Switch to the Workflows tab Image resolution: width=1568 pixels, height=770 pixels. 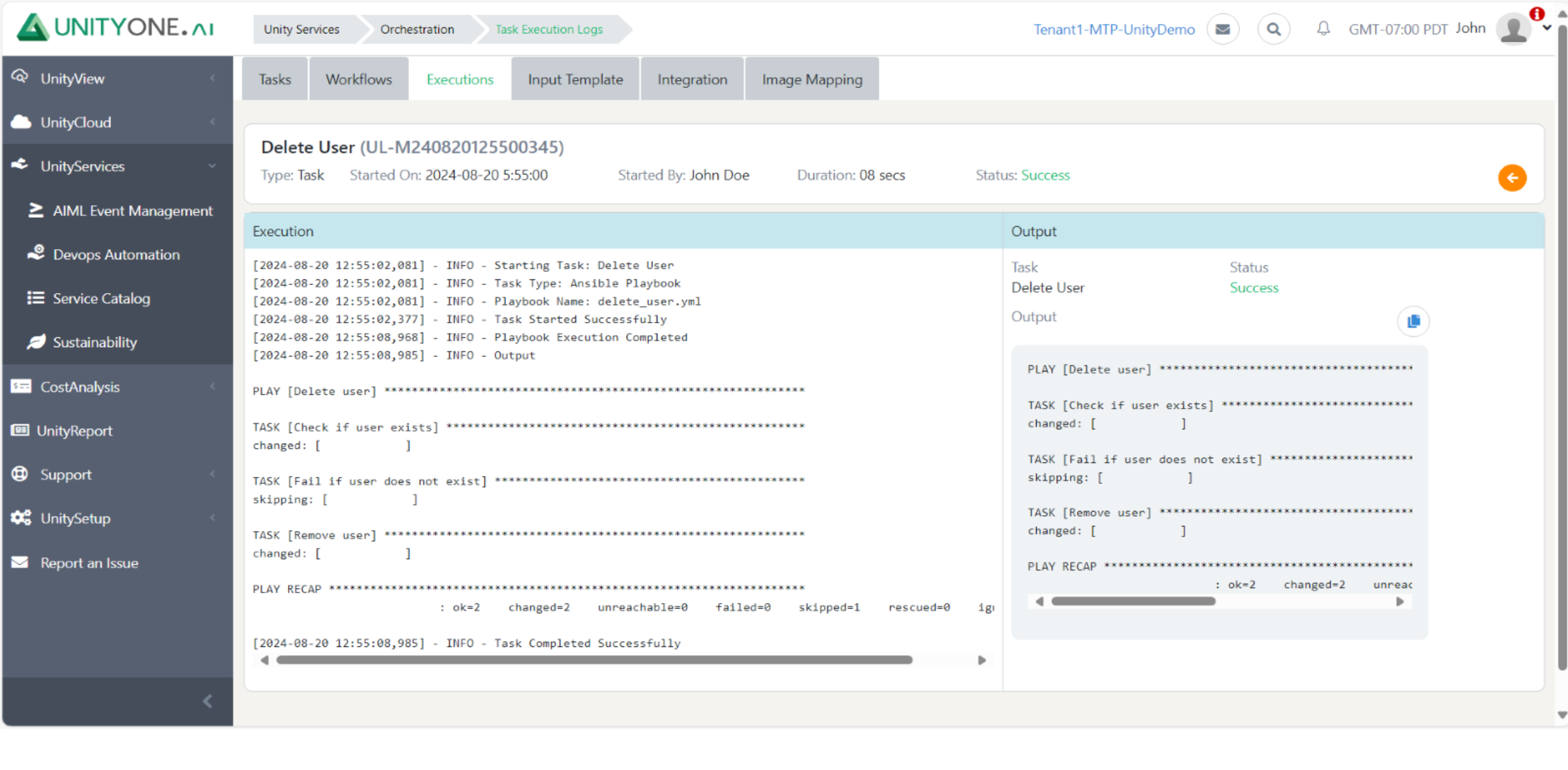pyautogui.click(x=359, y=79)
